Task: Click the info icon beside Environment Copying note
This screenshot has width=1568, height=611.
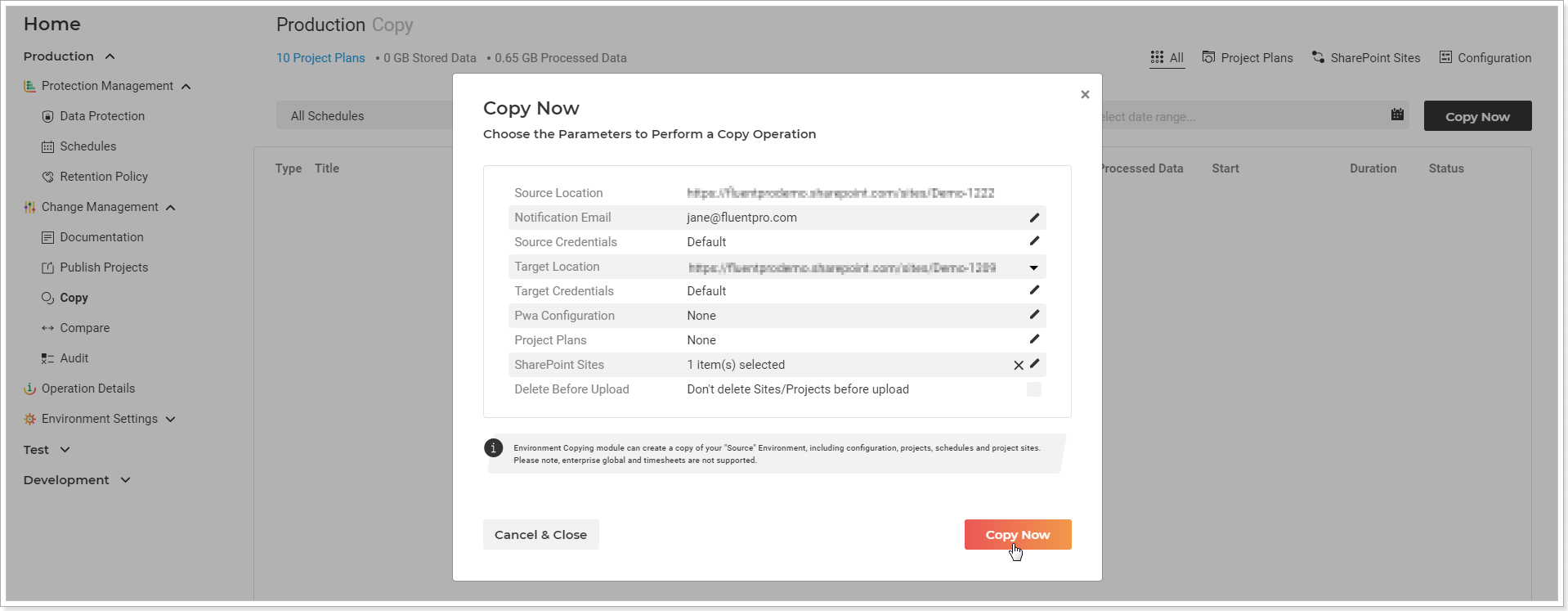Action: 493,448
